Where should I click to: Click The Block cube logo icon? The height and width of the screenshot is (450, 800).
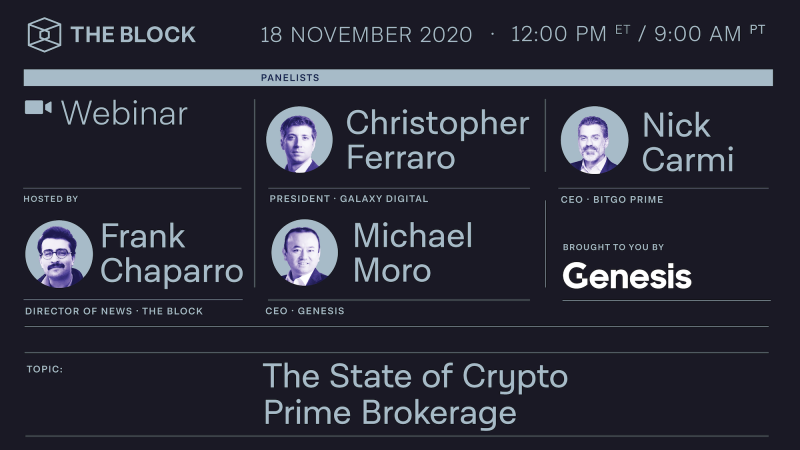point(44,35)
